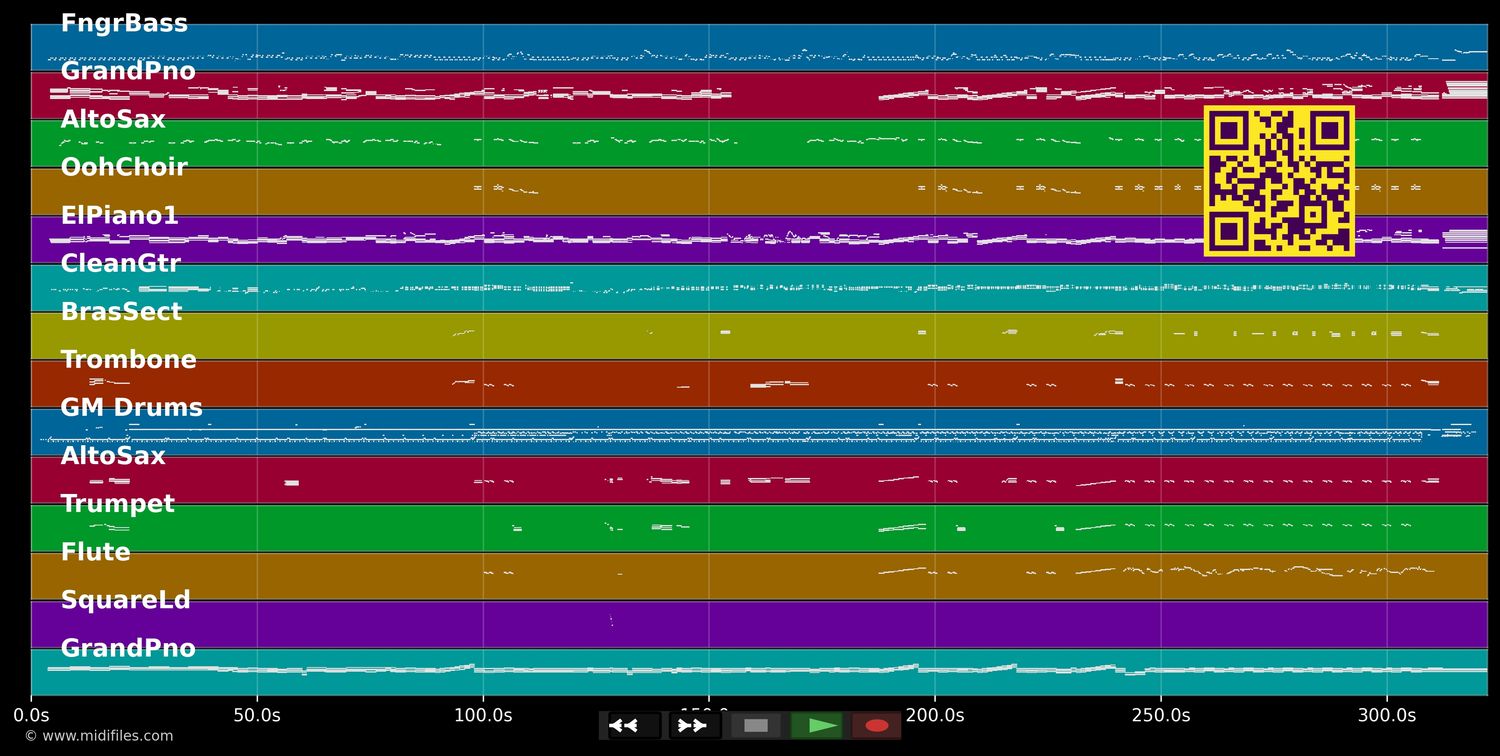Click the ElPiano1 track name
Image resolution: width=1500 pixels, height=756 pixels.
tap(119, 216)
